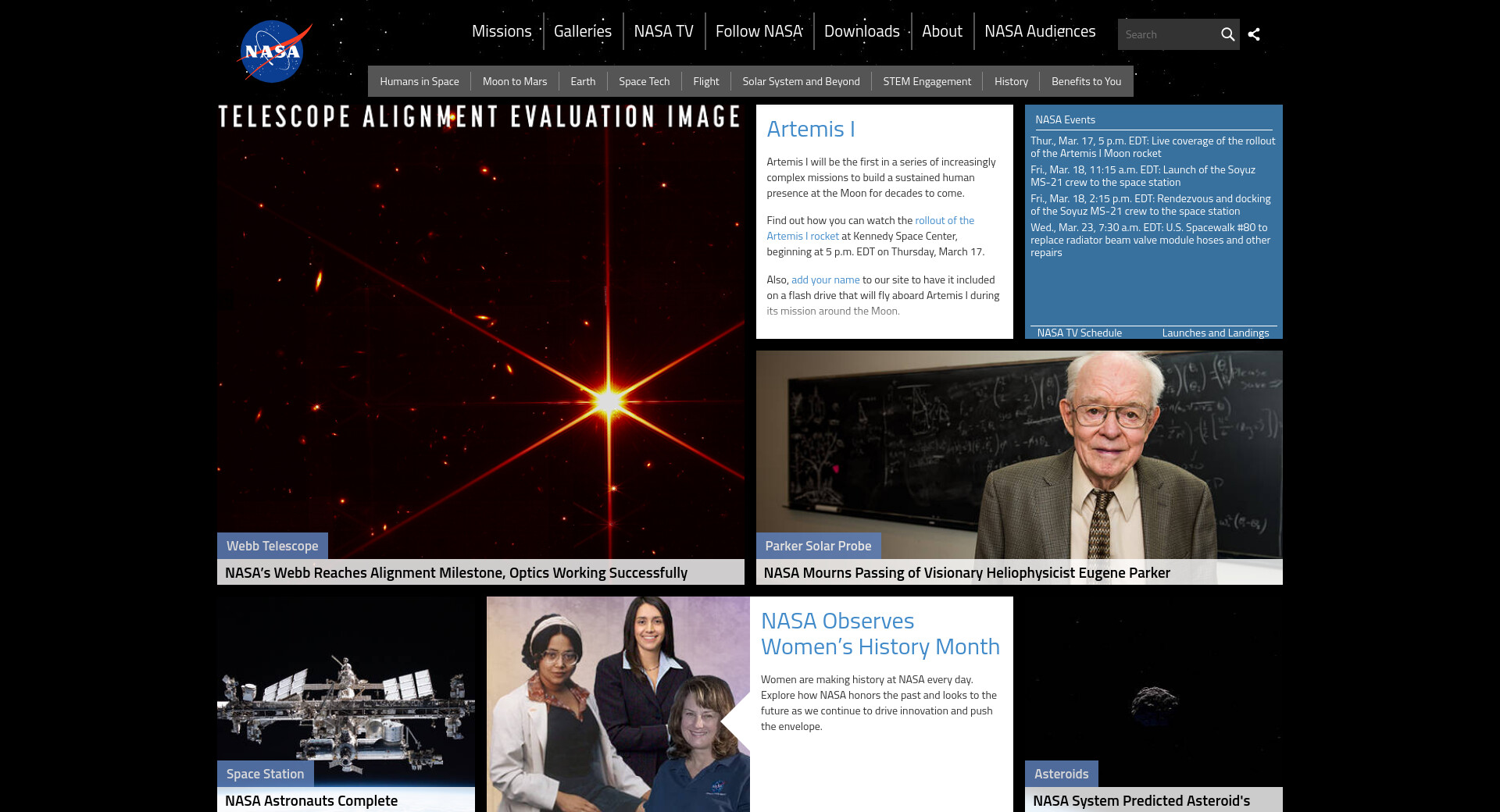1500x812 pixels.
Task: Select Solar System and Beyond topic
Action: pos(802,81)
